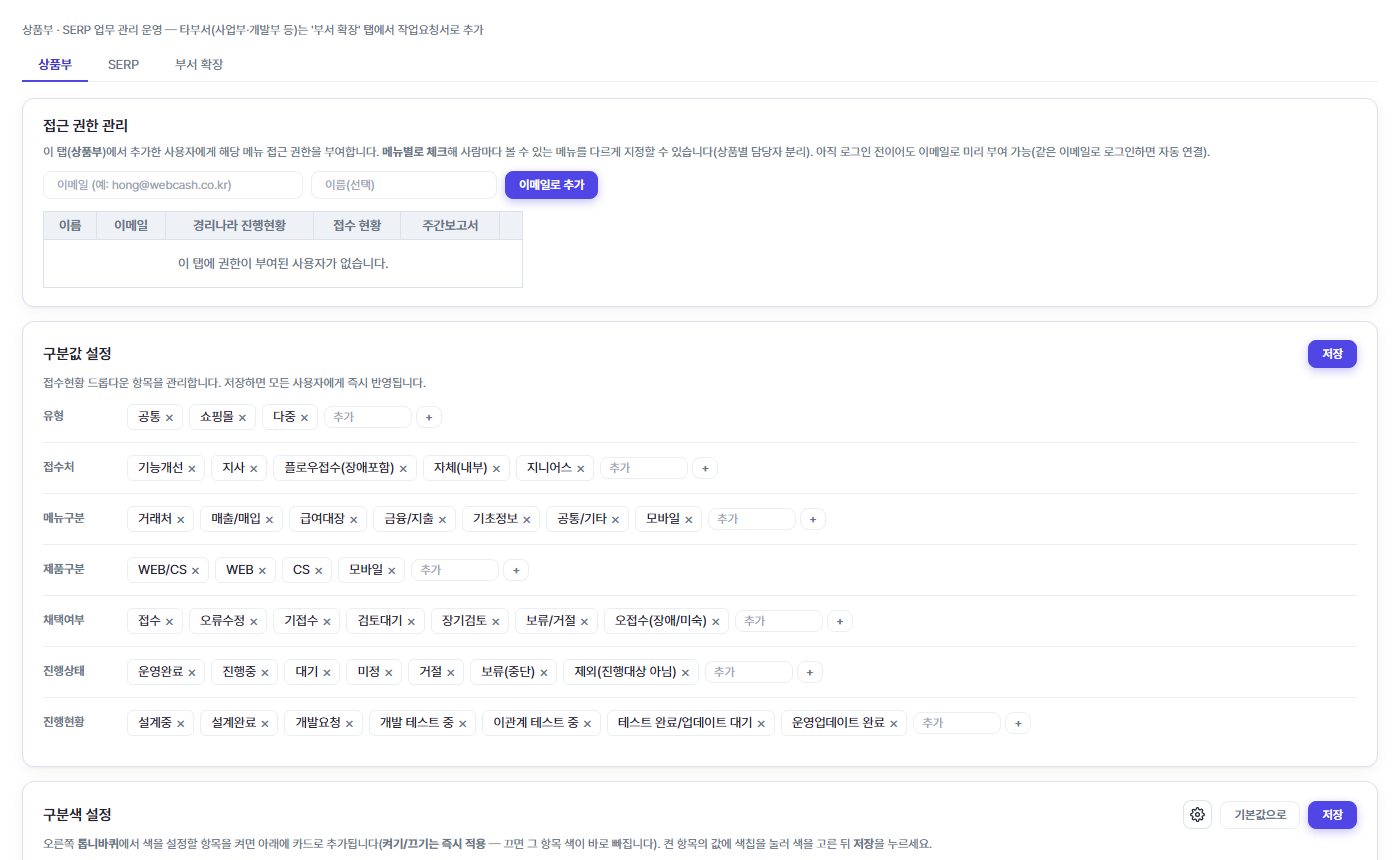Focus the 메뉴구분 add-value field
Screen dimensions: 1400x860
[x=752, y=519]
